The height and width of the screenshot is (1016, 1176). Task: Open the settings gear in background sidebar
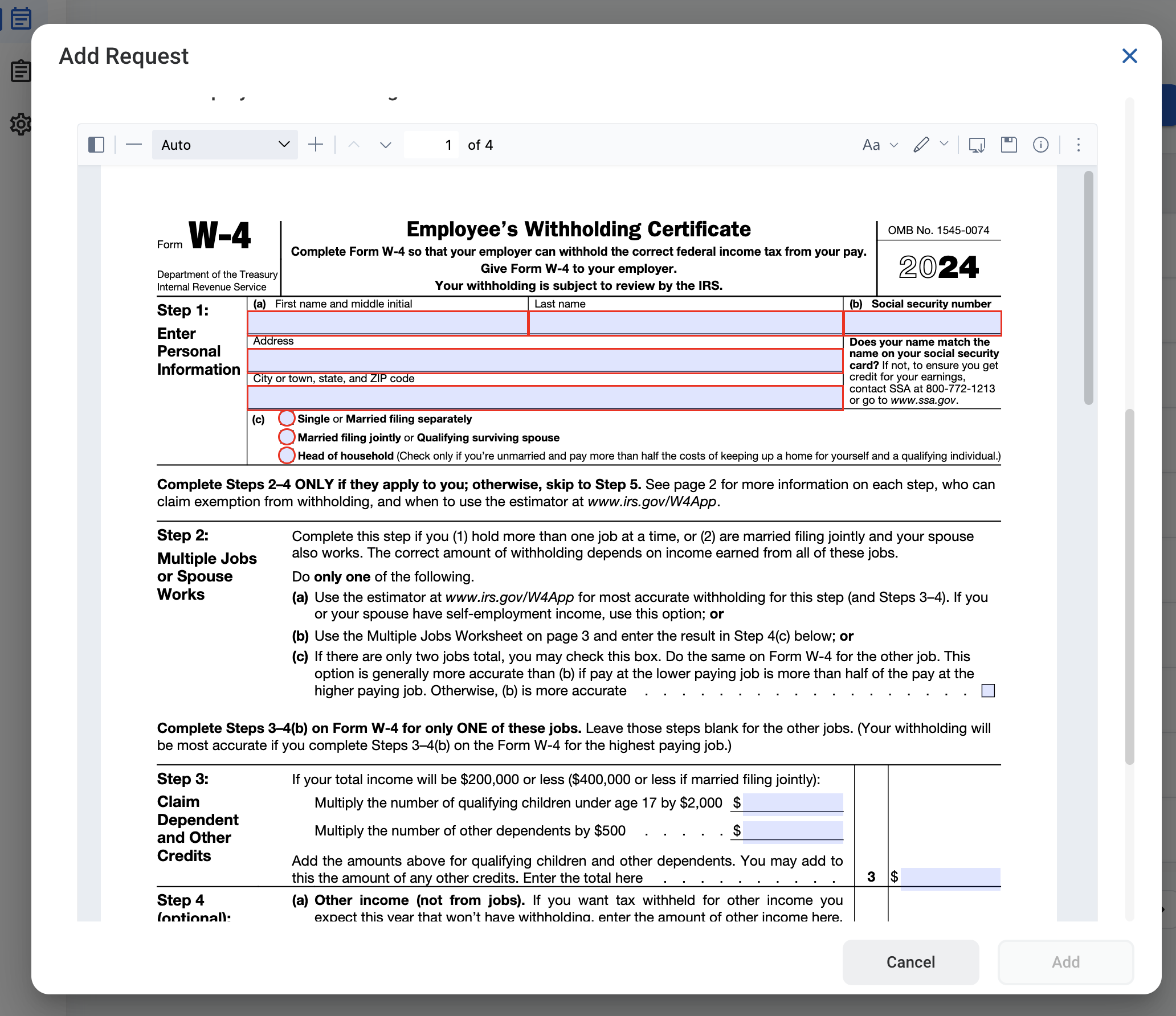[21, 124]
